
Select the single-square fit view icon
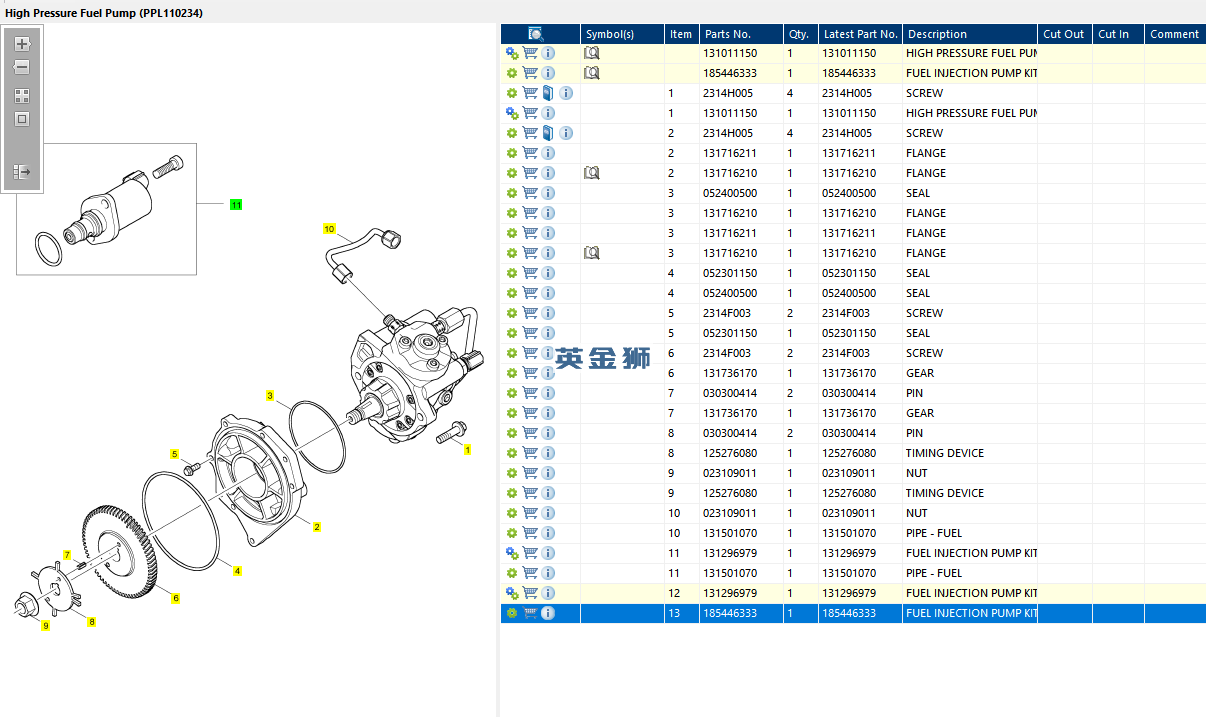point(22,119)
